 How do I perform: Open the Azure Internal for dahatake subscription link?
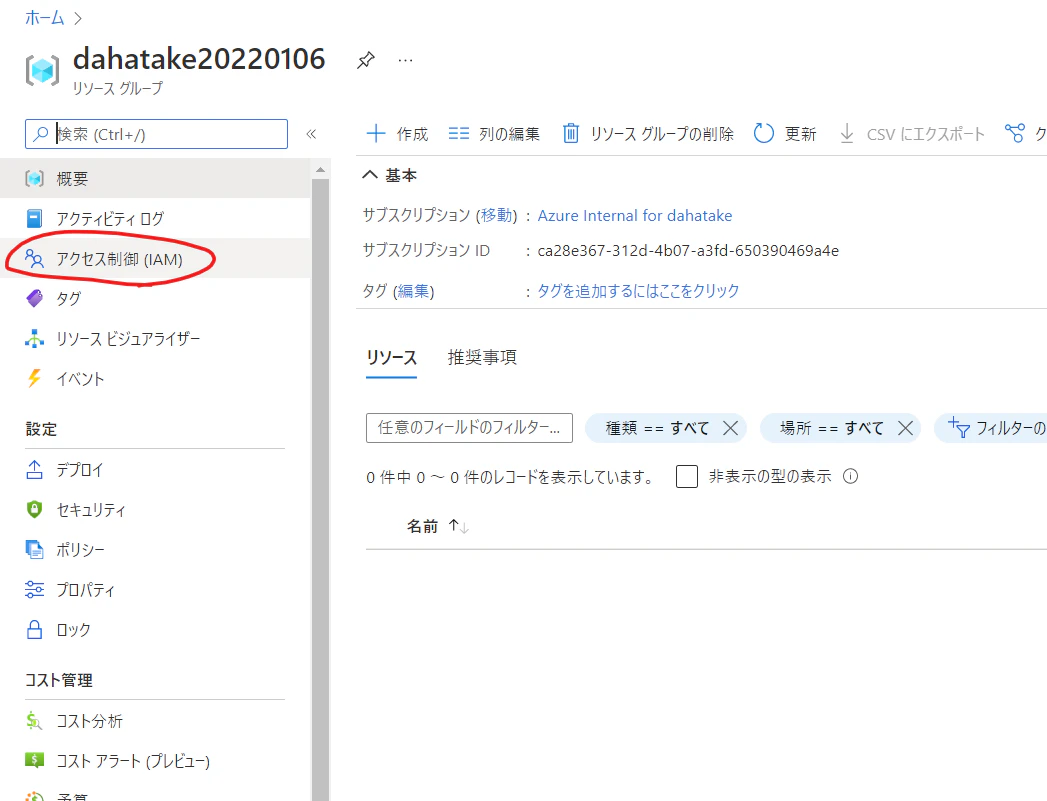[x=635, y=216]
